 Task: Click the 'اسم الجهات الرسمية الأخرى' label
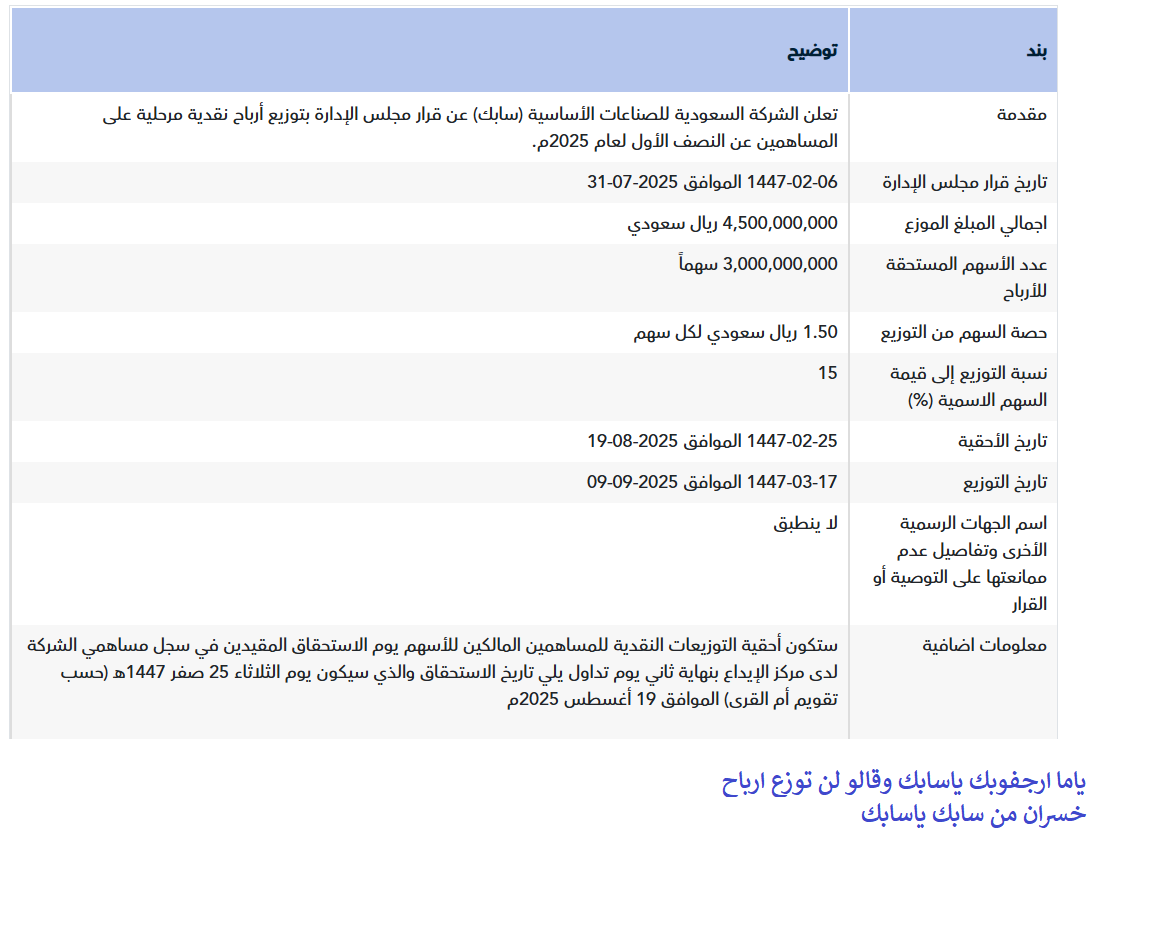960,564
